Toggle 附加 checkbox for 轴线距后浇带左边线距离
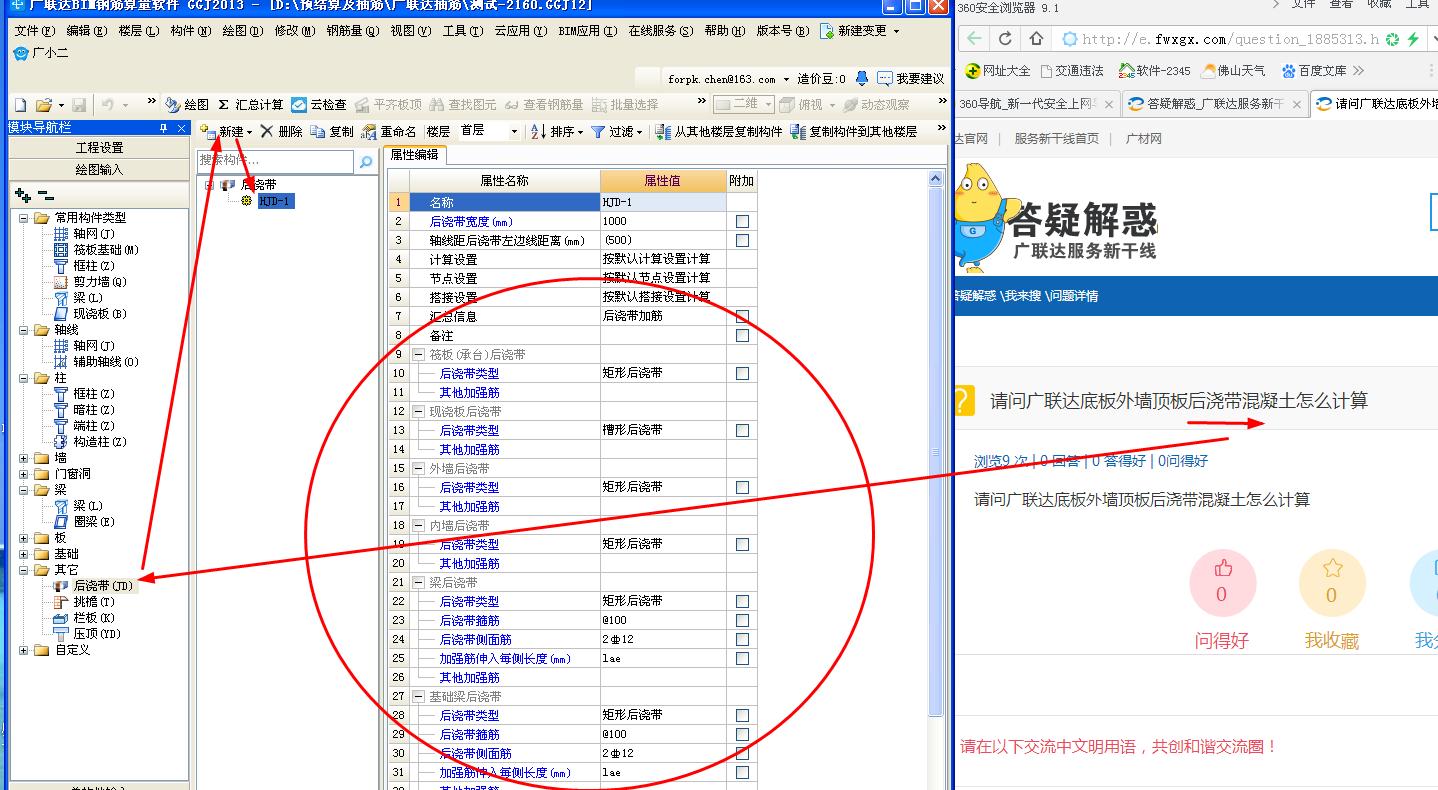Viewport: 1438px width, 790px height. pos(742,240)
